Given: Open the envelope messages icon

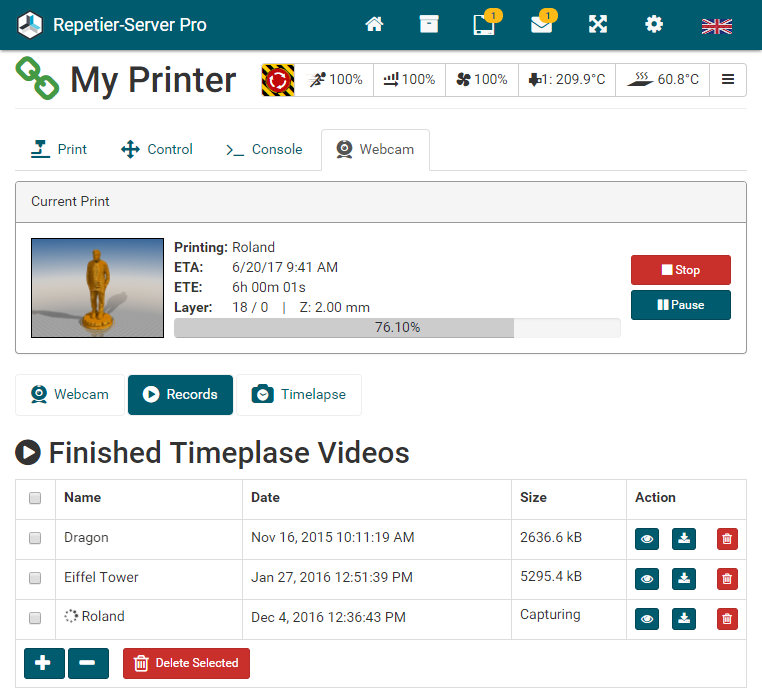Looking at the screenshot, I should pyautogui.click(x=541, y=24).
